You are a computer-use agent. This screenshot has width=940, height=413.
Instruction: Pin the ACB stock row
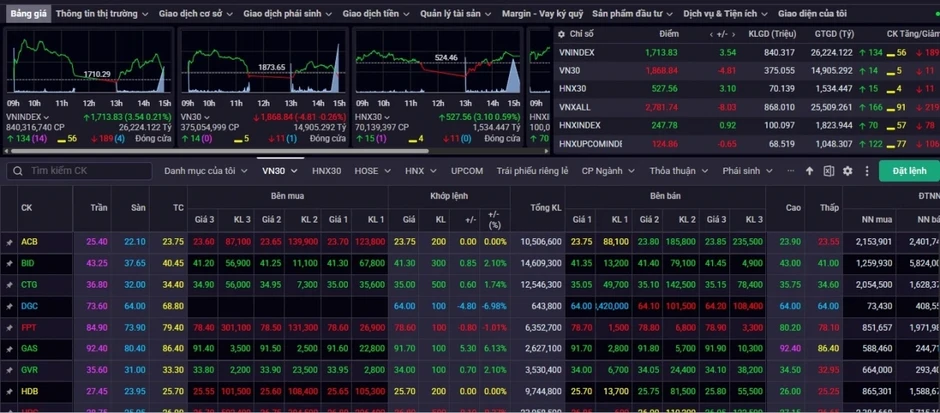[9, 242]
